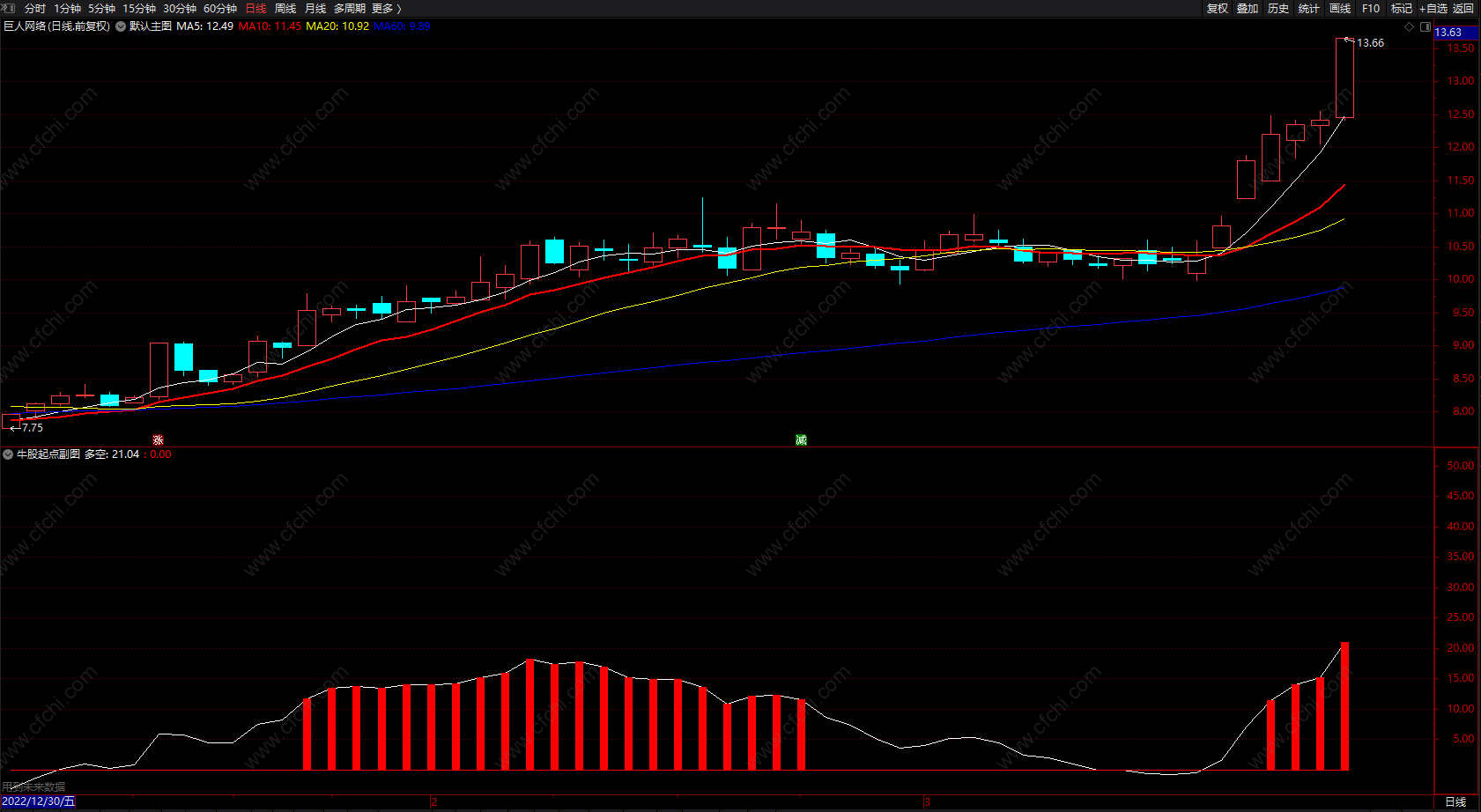Click the blue MA60: 9.89 label
This screenshot has width=1481, height=812.
click(x=402, y=26)
